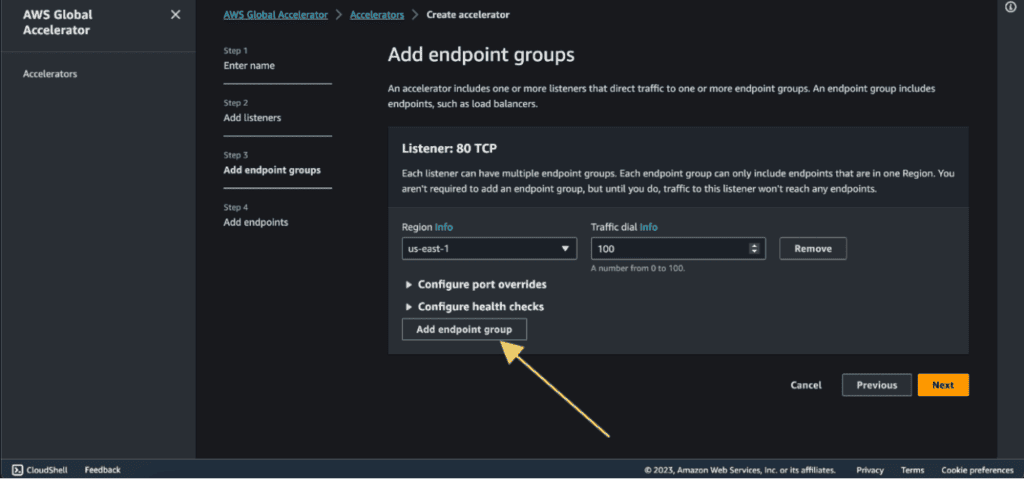Proceed with the orange Next button
Image resolution: width=1024 pixels, height=479 pixels.
point(943,385)
